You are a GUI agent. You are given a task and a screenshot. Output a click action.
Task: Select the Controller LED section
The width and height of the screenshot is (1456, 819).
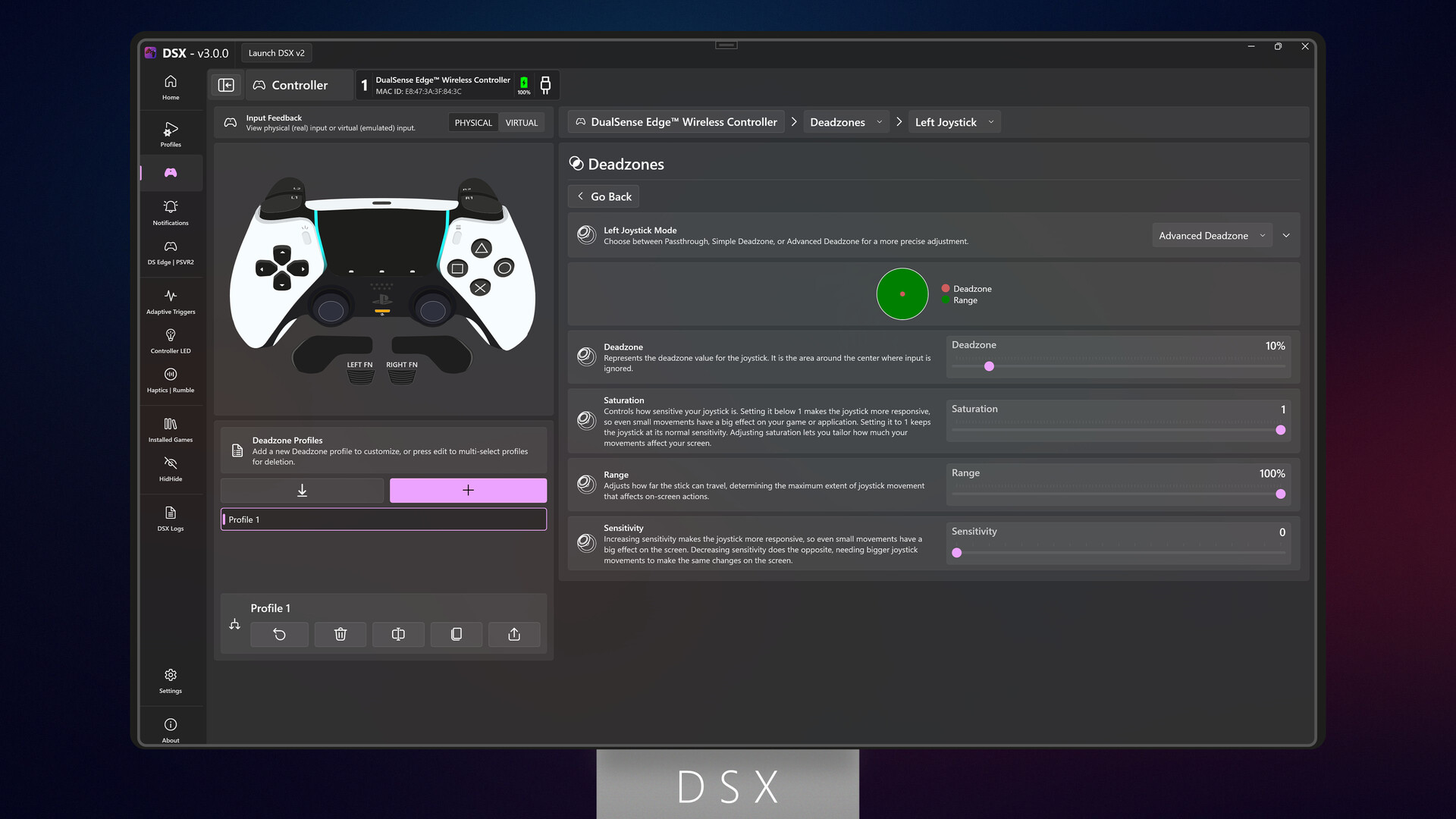[x=170, y=340]
